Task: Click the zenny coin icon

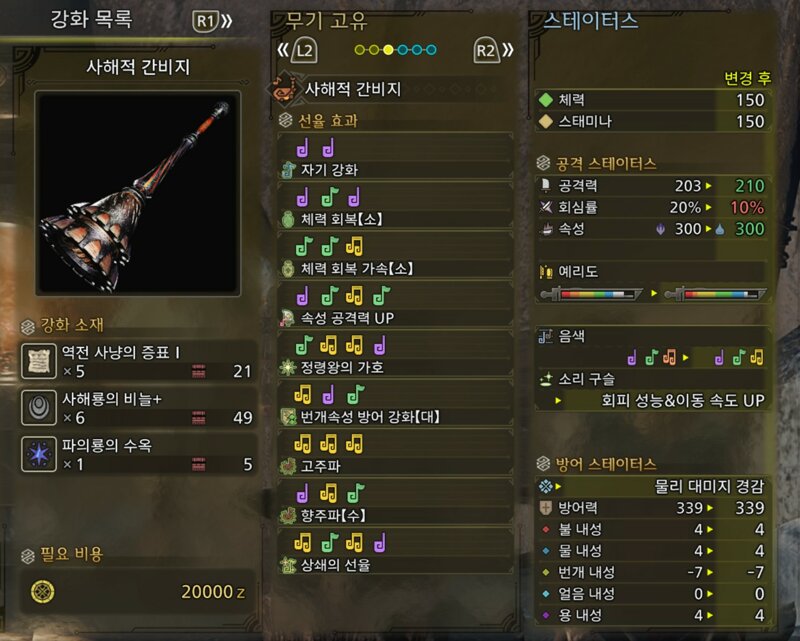Action: [x=43, y=591]
